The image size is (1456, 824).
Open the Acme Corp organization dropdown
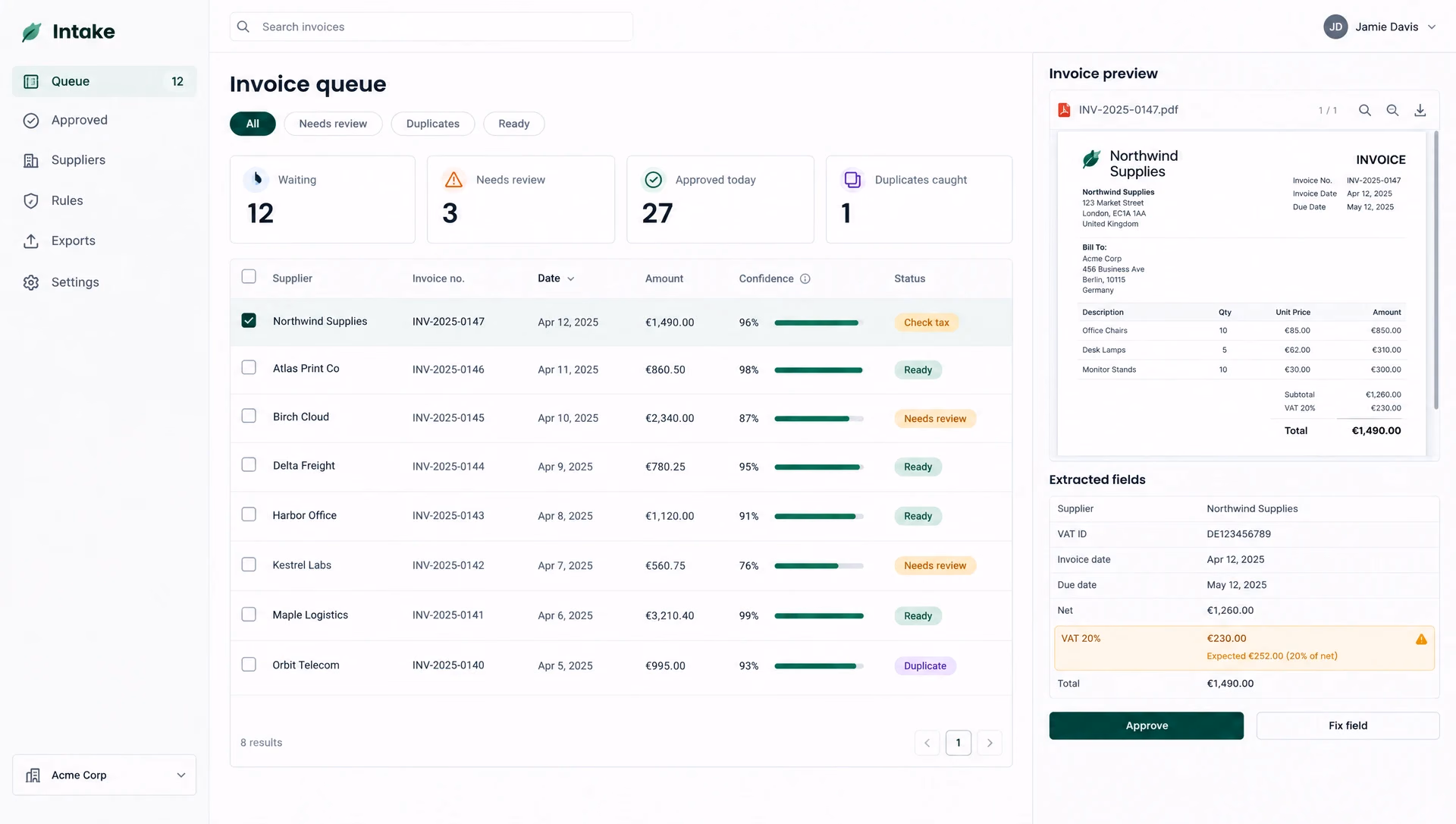coord(105,775)
